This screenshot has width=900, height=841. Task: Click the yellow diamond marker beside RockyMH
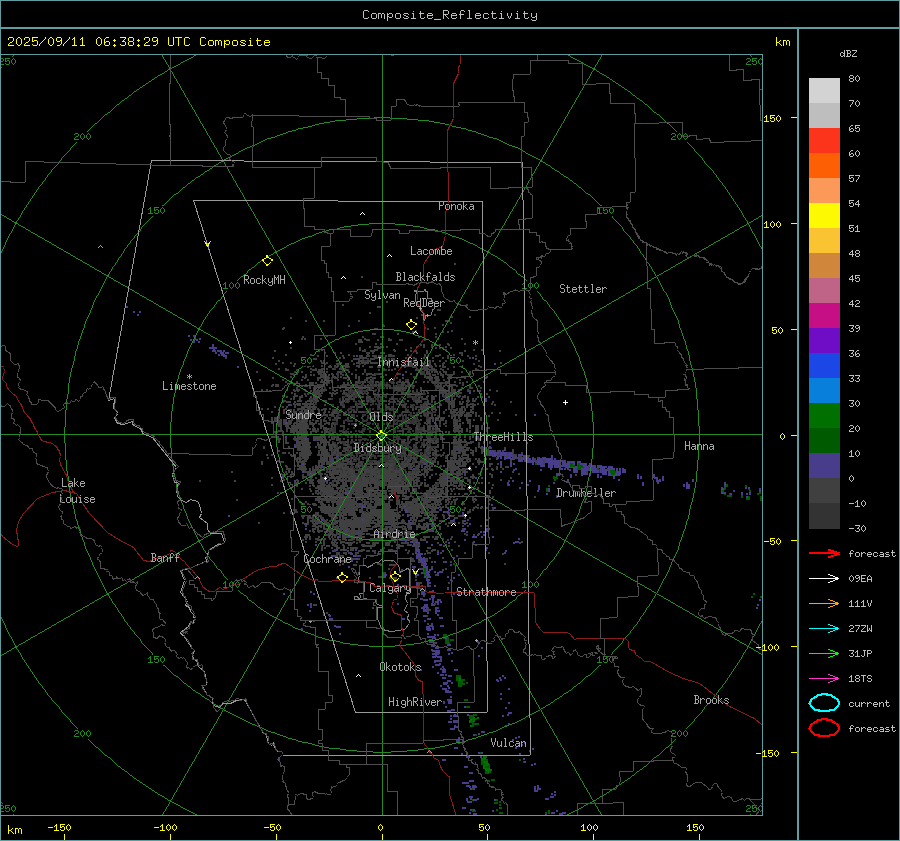[267, 261]
